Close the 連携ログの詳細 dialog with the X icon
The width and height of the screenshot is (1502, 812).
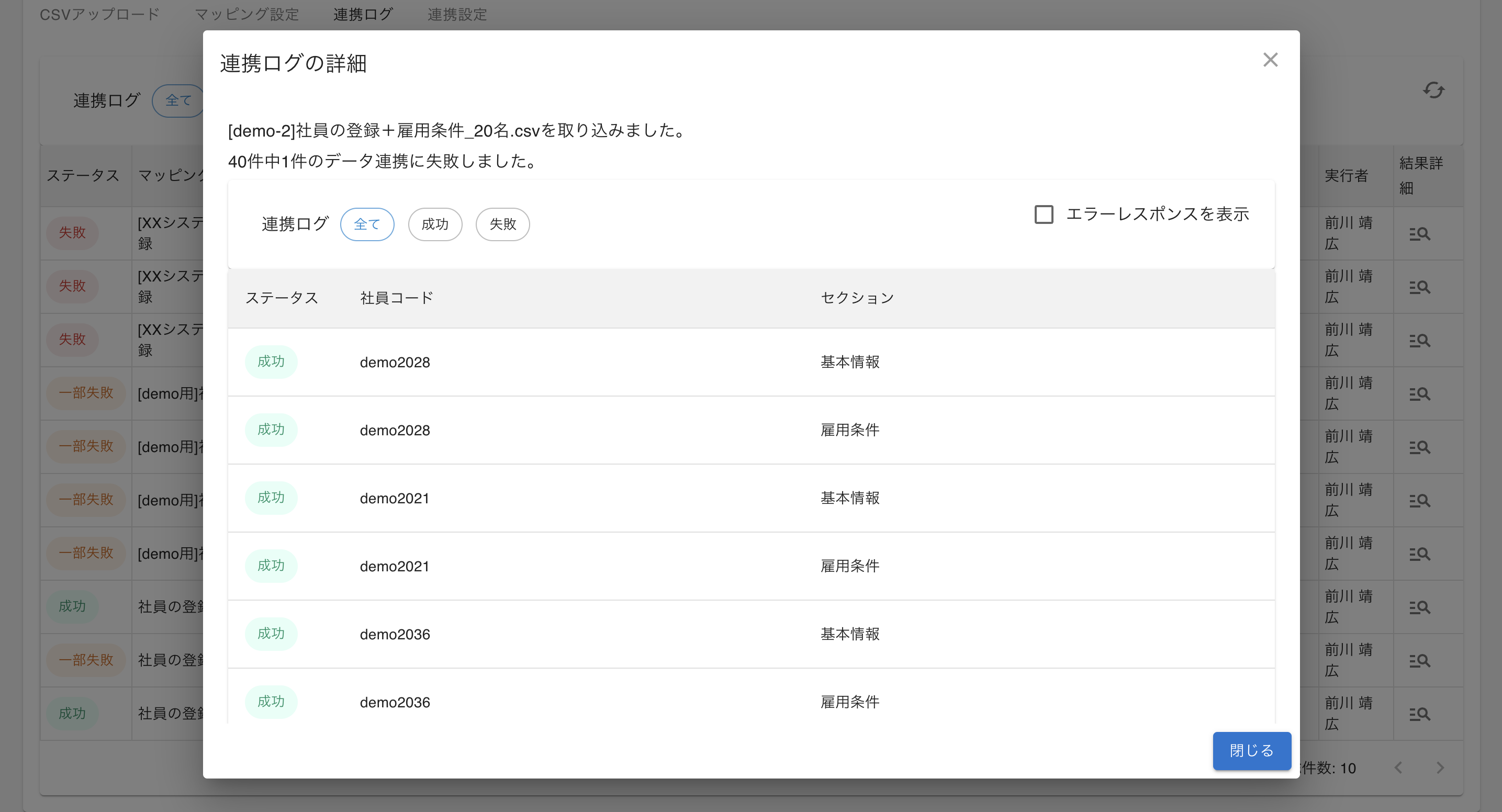tap(1271, 60)
